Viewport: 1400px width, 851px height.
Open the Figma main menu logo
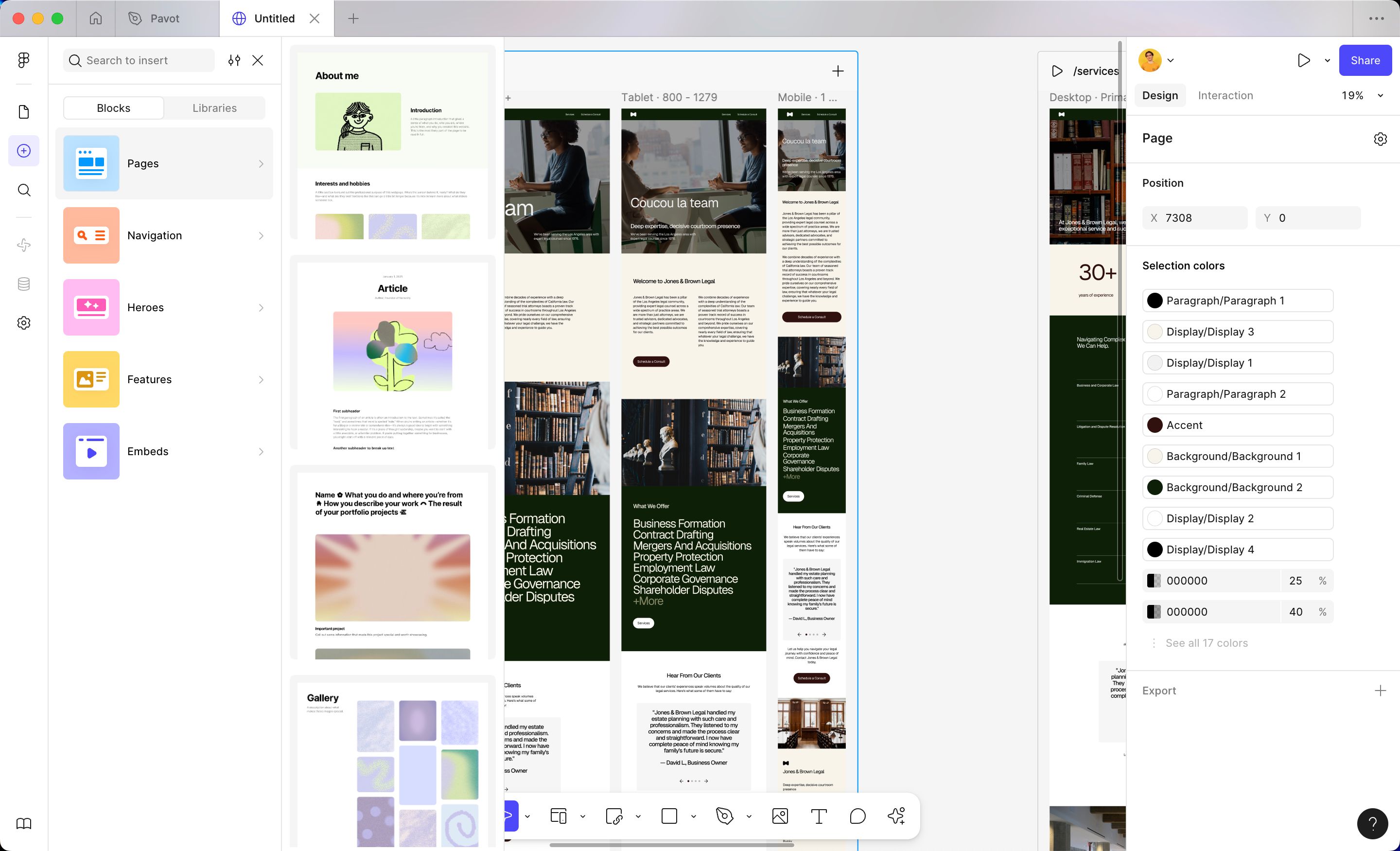(x=23, y=60)
